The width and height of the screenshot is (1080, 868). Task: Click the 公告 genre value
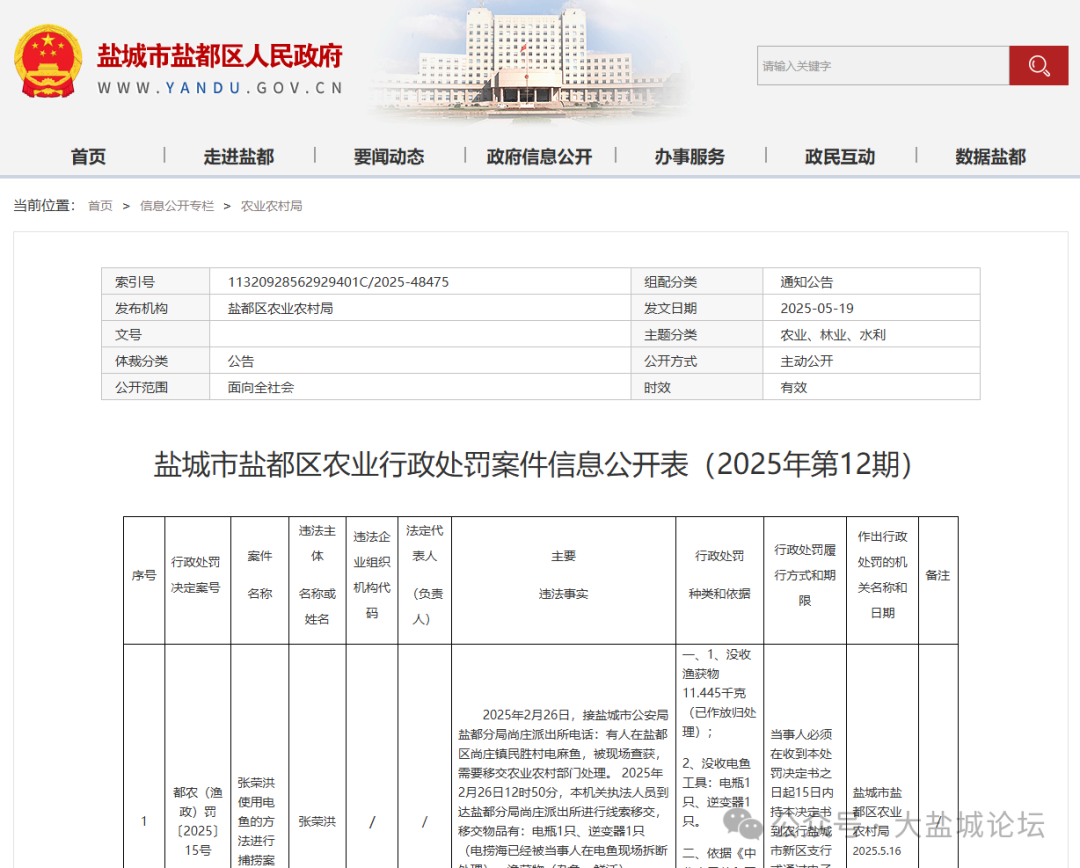pyautogui.click(x=241, y=361)
